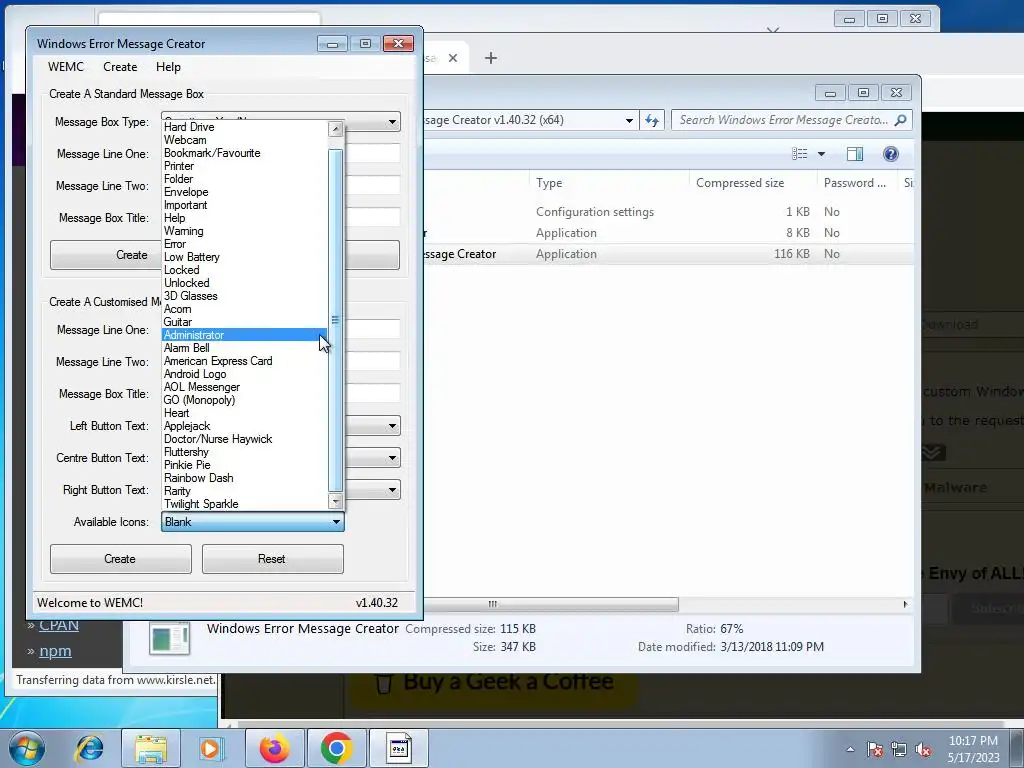Switch to Firefox in the taskbar
The image size is (1024, 768).
coord(274,748)
